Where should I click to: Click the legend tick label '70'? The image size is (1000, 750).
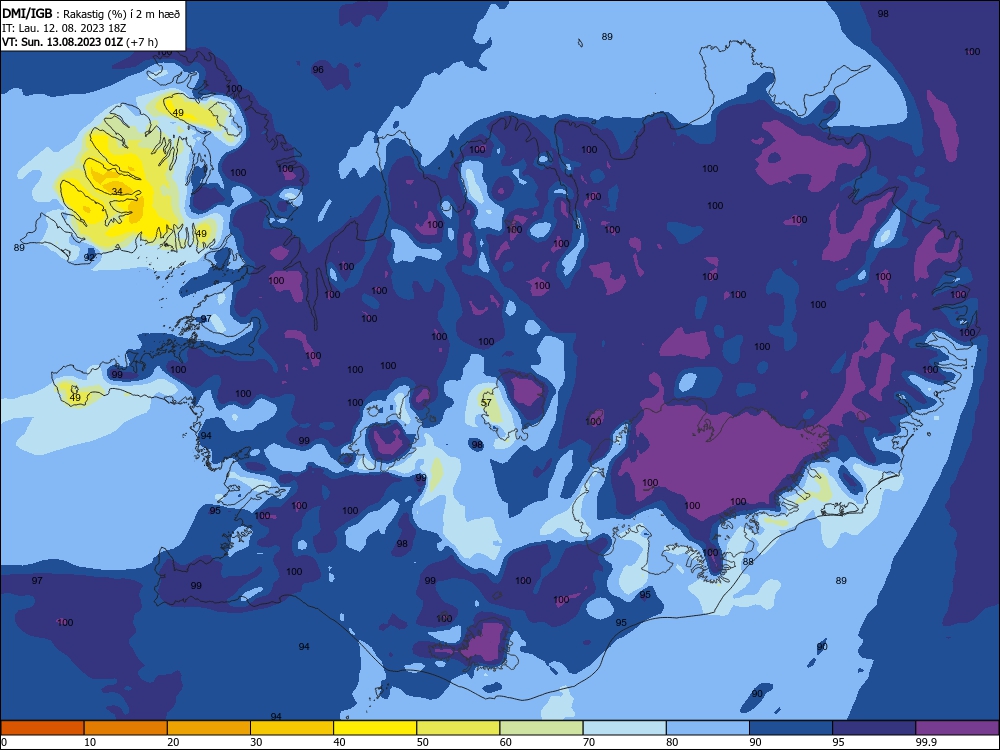point(589,742)
